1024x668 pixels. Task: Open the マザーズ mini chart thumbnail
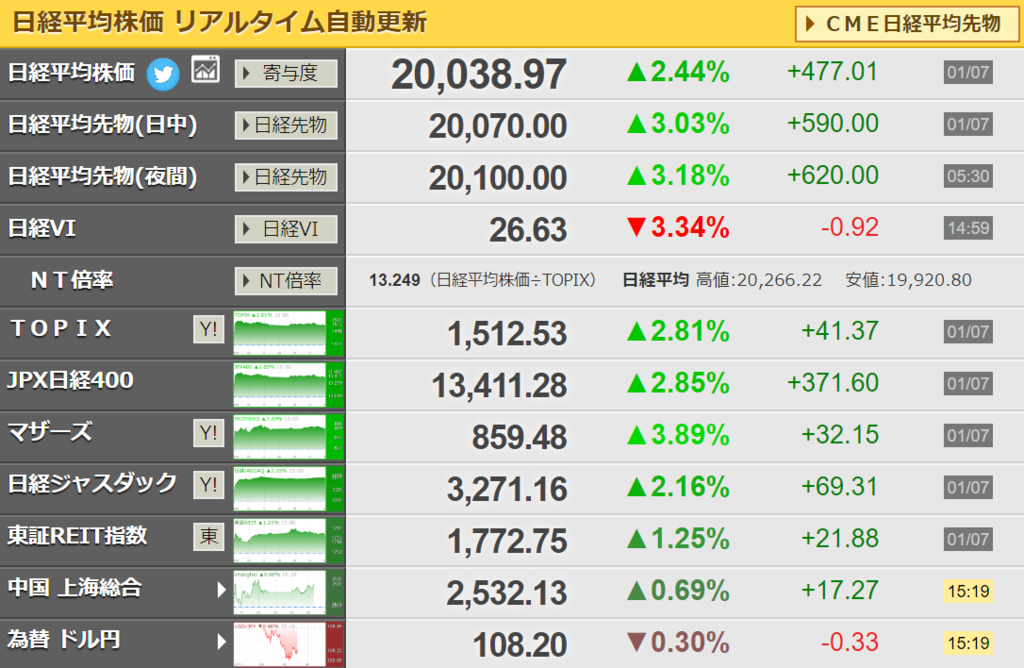[x=288, y=437]
